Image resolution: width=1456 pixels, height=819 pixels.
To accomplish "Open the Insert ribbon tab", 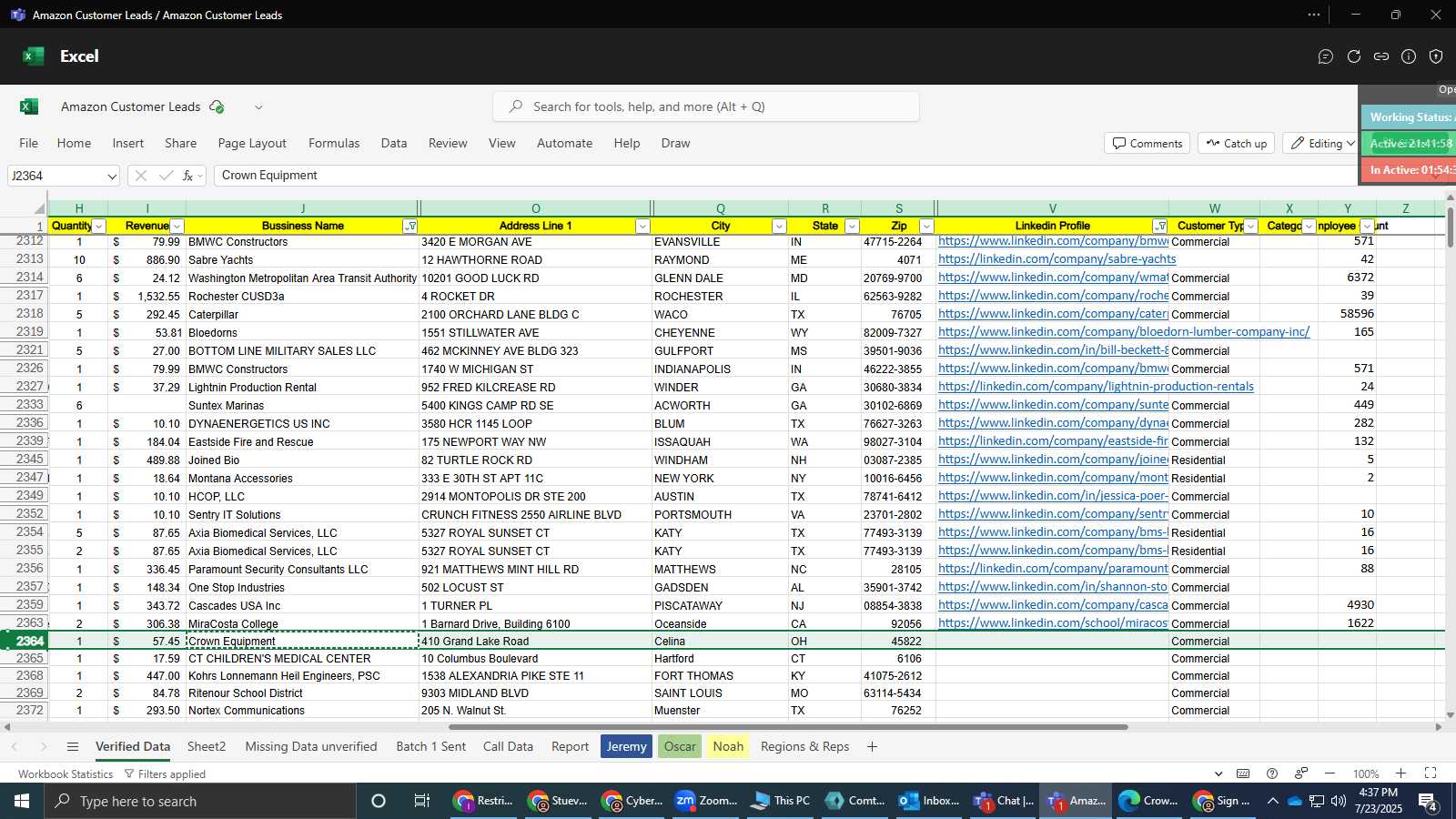I will (x=128, y=143).
